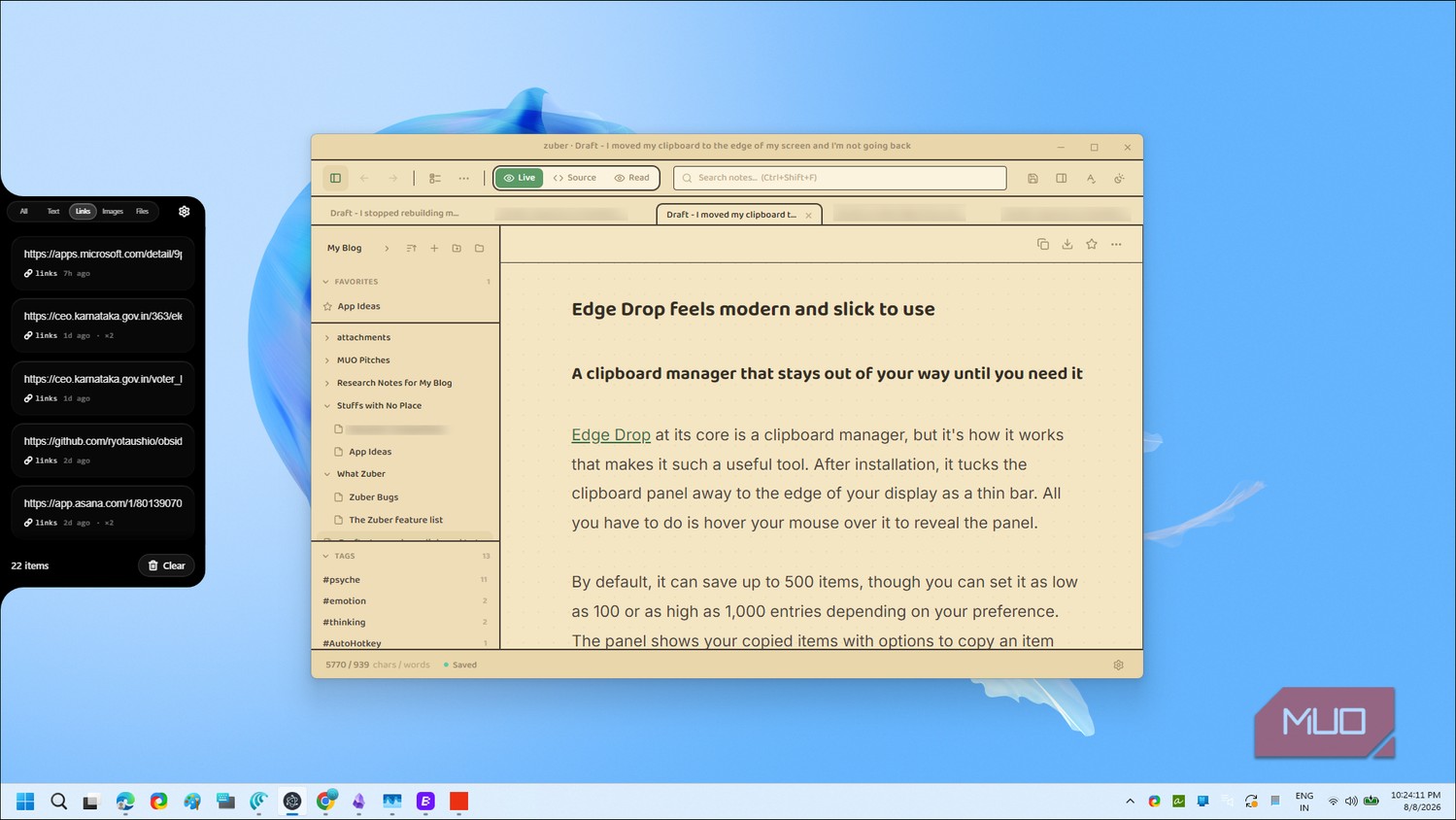Filter clipboard by Text

[x=53, y=211]
